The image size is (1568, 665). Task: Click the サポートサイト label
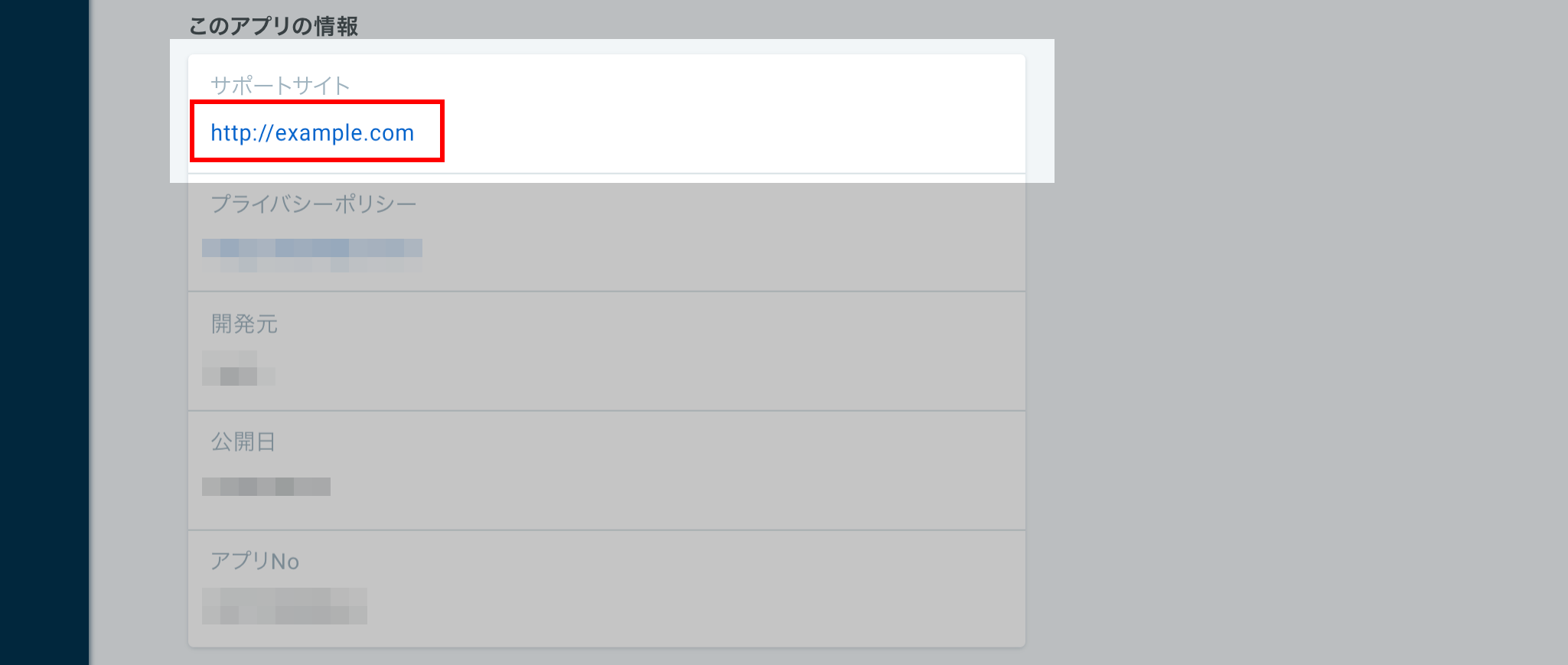pyautogui.click(x=280, y=85)
